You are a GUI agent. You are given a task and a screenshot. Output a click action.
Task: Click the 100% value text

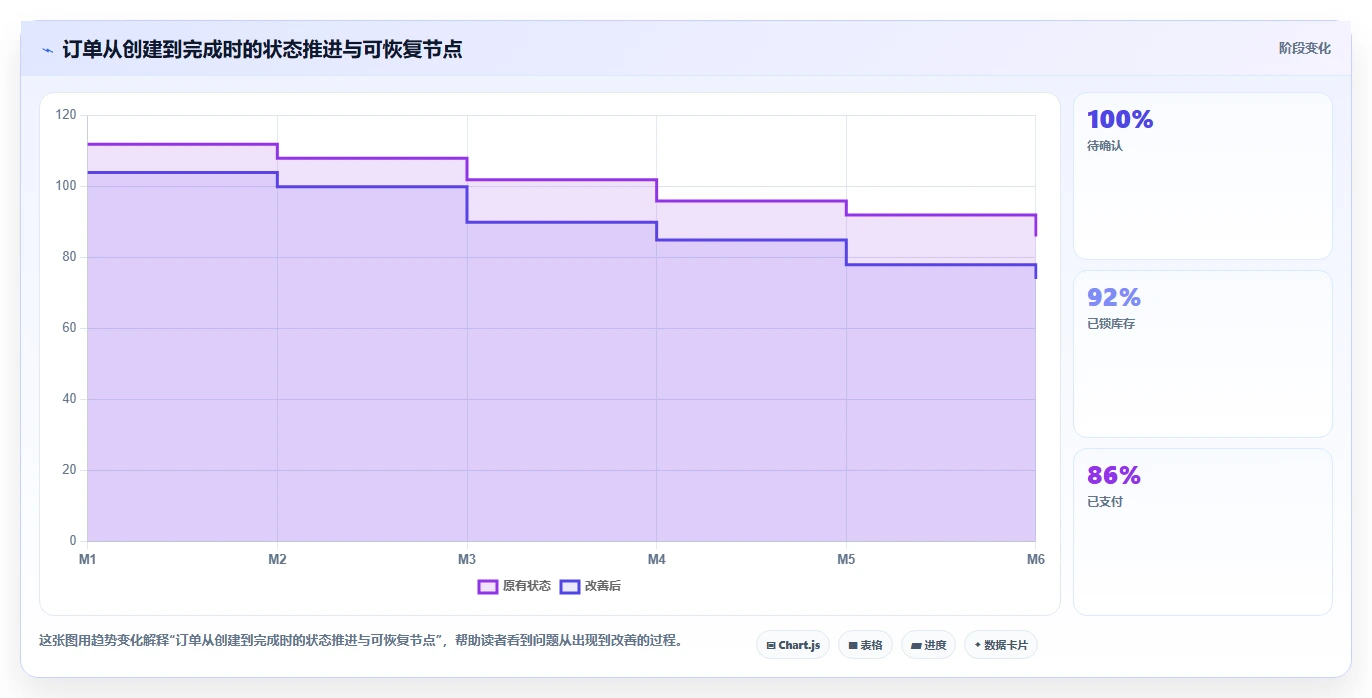(x=1120, y=120)
